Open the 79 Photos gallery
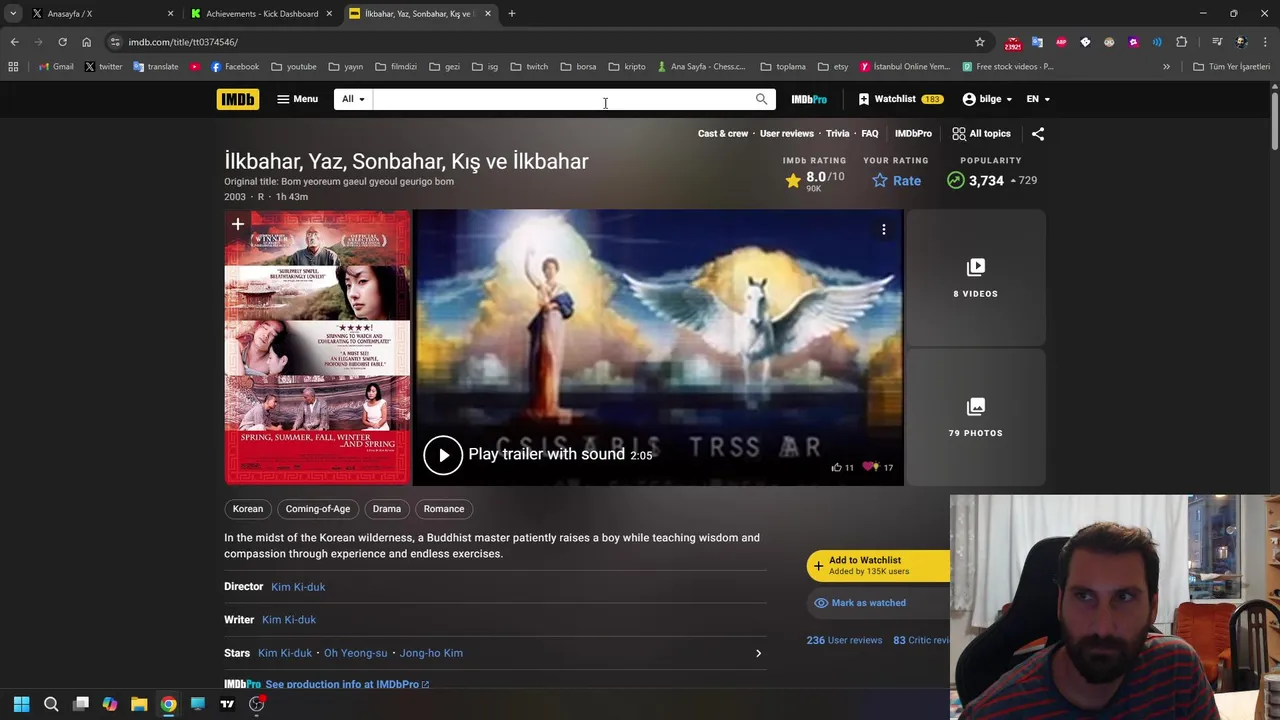This screenshot has width=1280, height=720. coord(975,417)
